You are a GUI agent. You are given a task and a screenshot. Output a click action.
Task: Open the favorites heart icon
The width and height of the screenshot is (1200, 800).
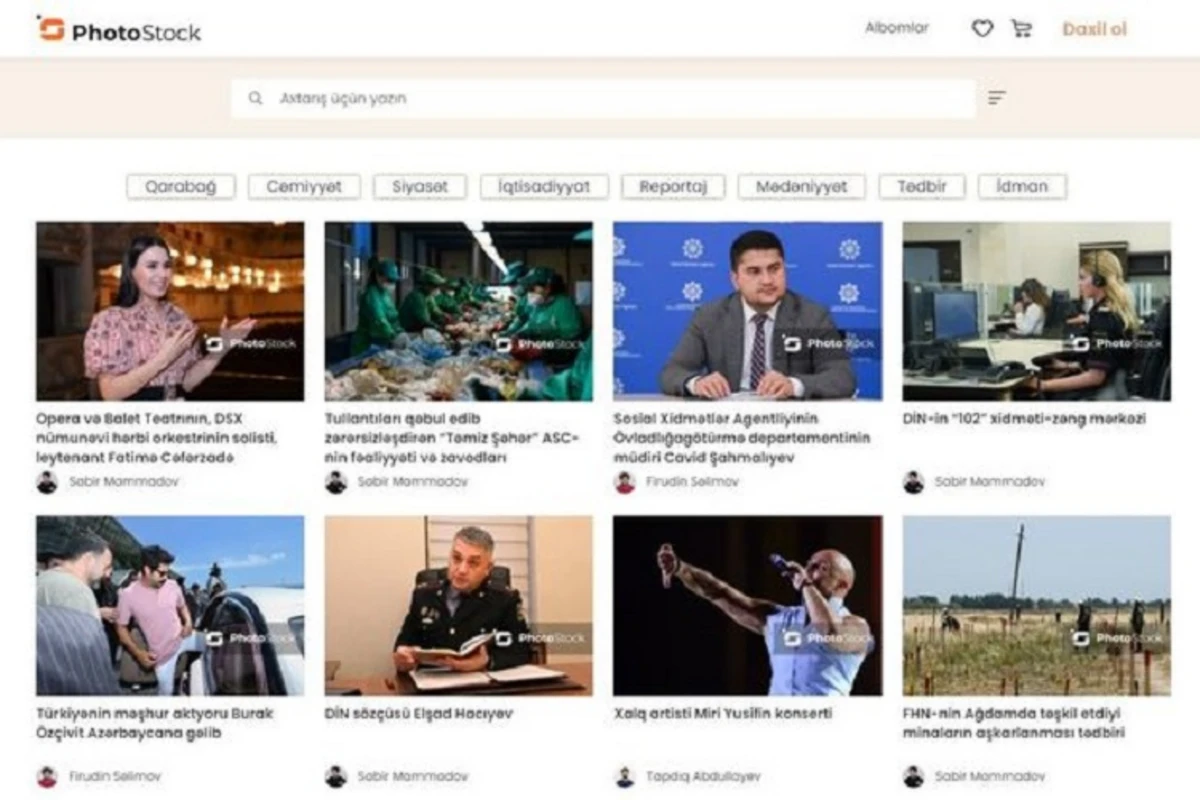(x=982, y=29)
